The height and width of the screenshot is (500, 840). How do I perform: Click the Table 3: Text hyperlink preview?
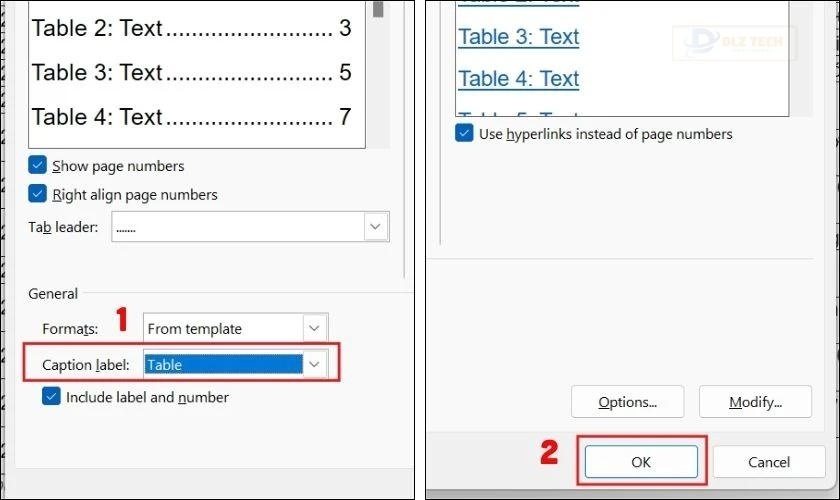[519, 37]
